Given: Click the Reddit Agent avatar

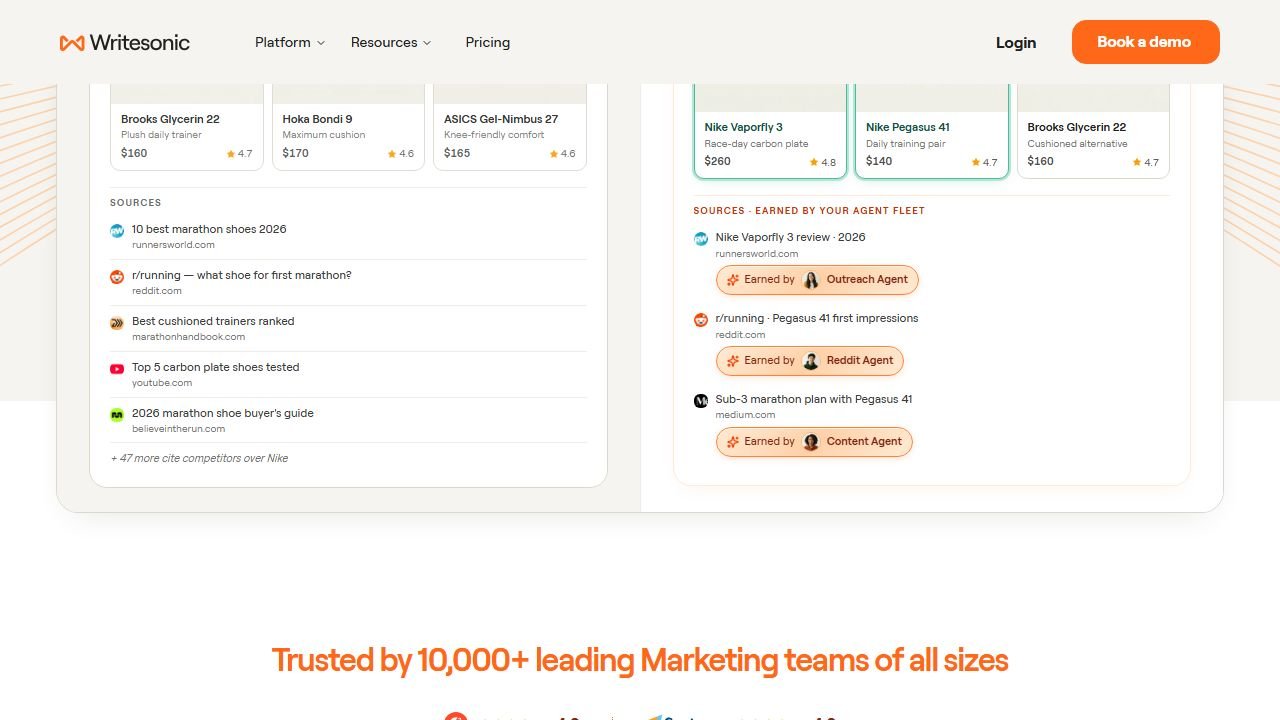Looking at the screenshot, I should pyautogui.click(x=811, y=361).
